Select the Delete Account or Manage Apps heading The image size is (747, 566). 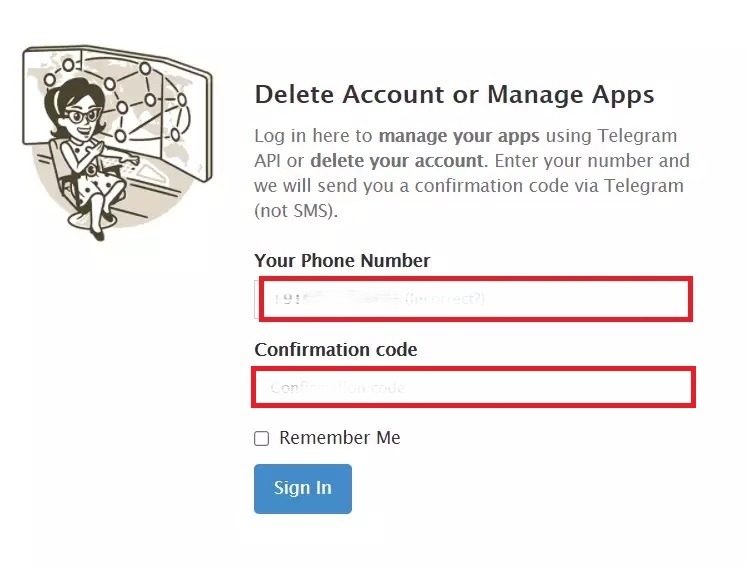(x=454, y=95)
